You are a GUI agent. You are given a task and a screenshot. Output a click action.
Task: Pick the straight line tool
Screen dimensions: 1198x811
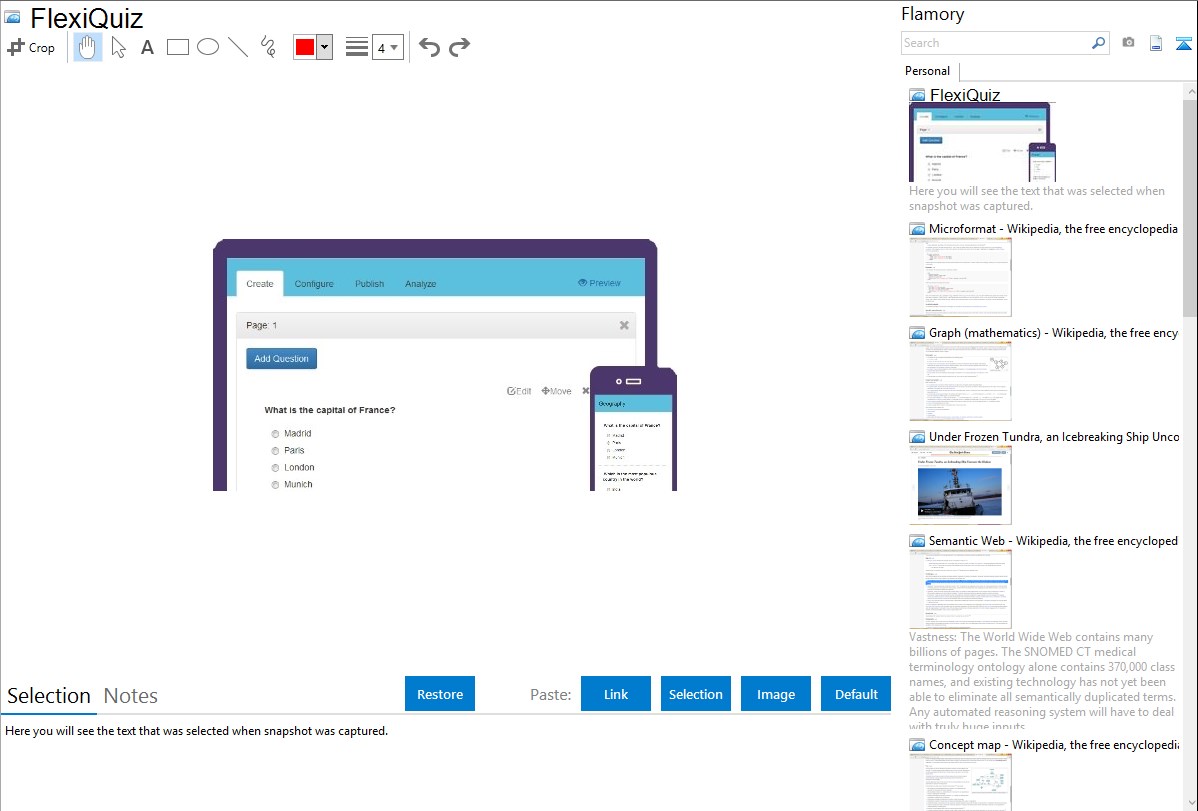coord(238,47)
